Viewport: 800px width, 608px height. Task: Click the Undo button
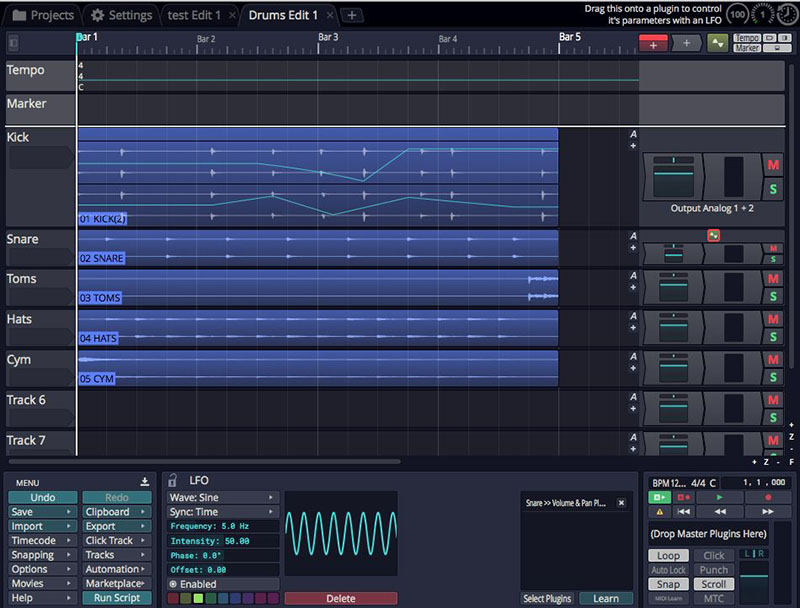tap(42, 497)
